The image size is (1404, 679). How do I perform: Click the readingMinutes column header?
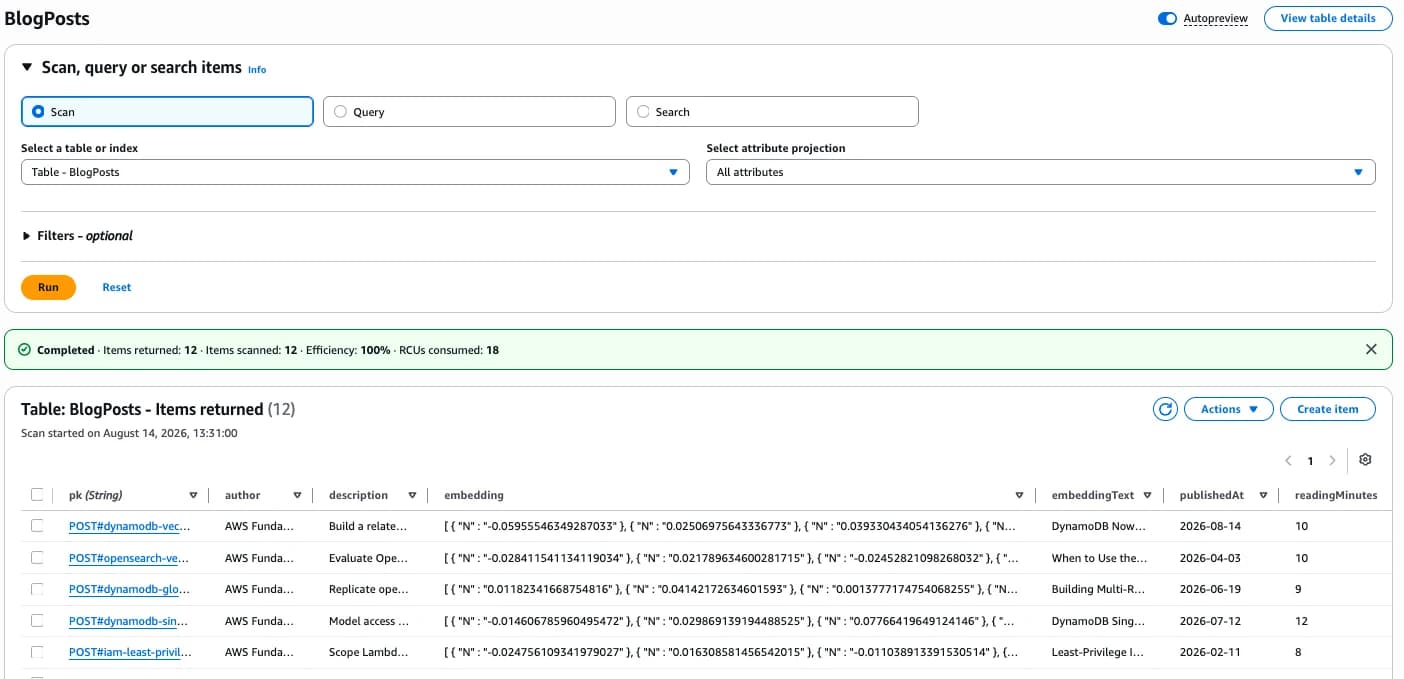tap(1336, 495)
